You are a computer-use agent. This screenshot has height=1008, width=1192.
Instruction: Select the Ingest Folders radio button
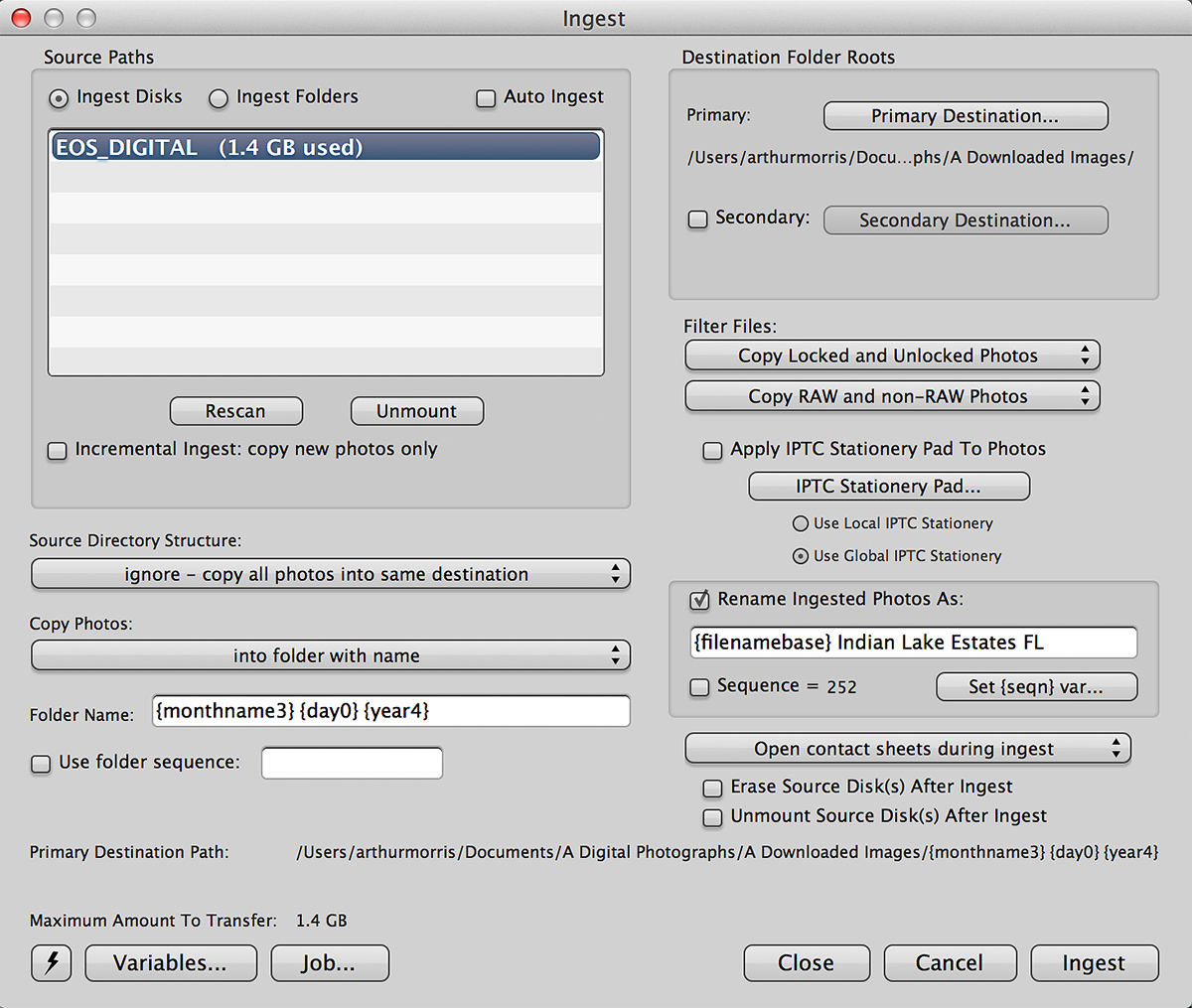click(x=219, y=98)
